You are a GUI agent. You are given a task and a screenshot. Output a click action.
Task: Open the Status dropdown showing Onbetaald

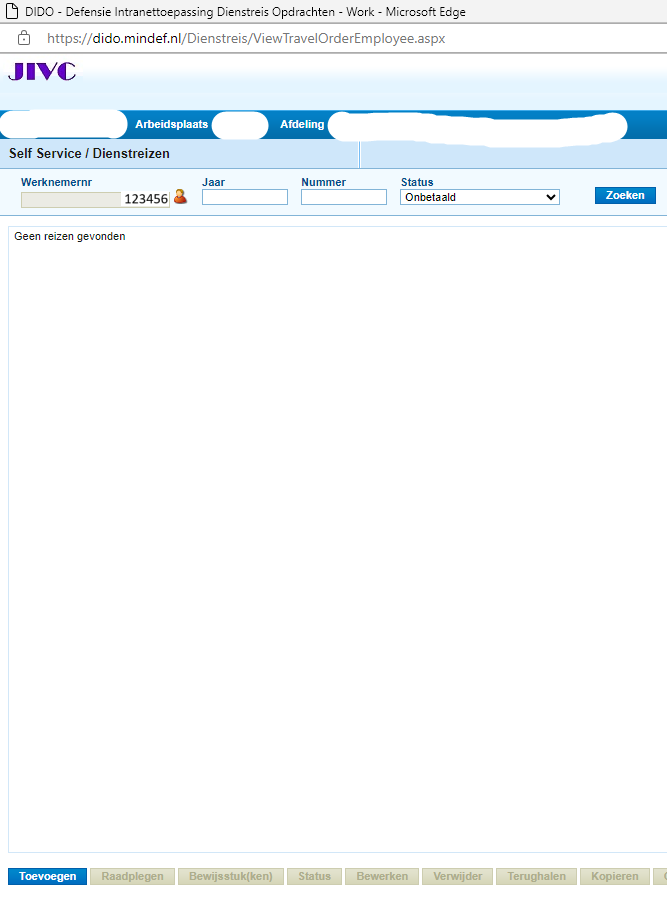(479, 197)
